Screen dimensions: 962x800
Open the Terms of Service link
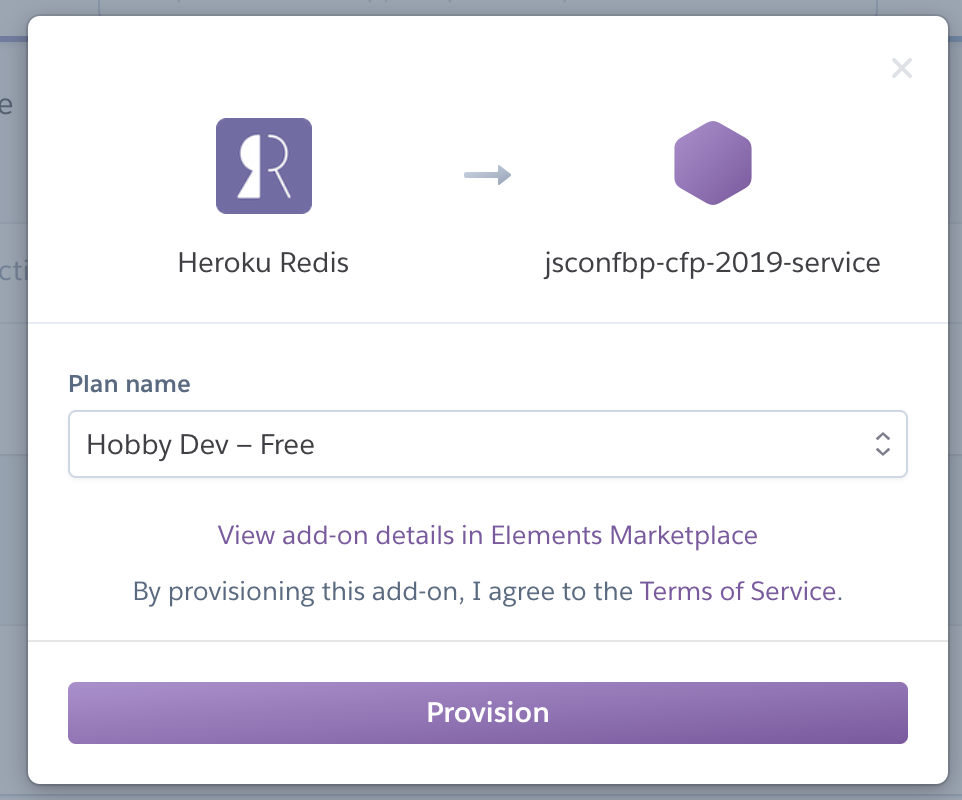pos(738,591)
